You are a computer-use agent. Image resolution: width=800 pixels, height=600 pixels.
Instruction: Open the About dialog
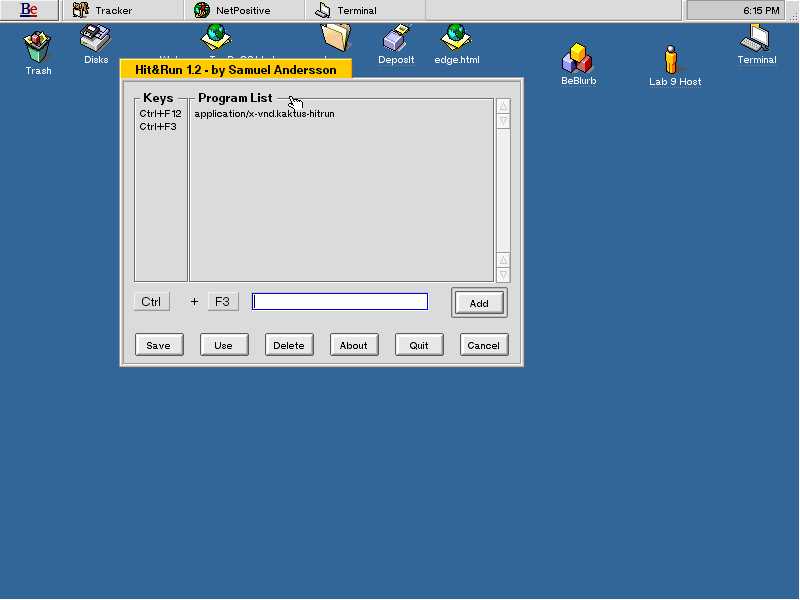[354, 345]
